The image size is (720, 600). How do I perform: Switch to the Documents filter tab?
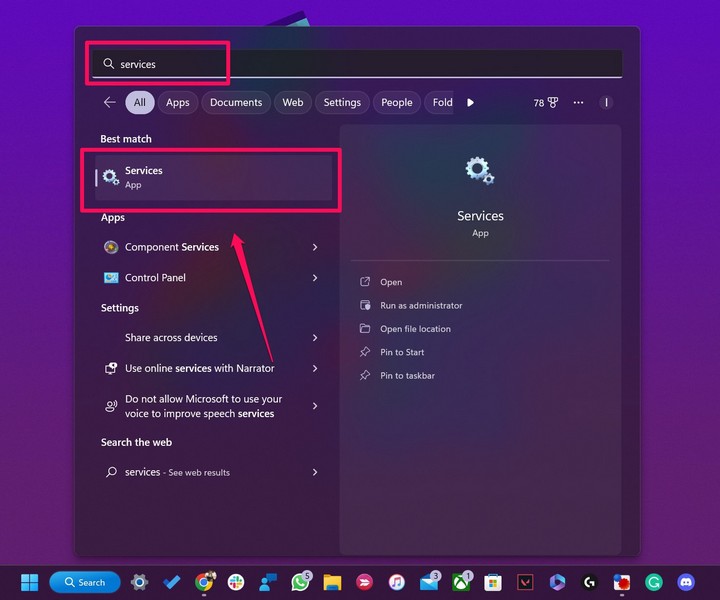coord(236,102)
